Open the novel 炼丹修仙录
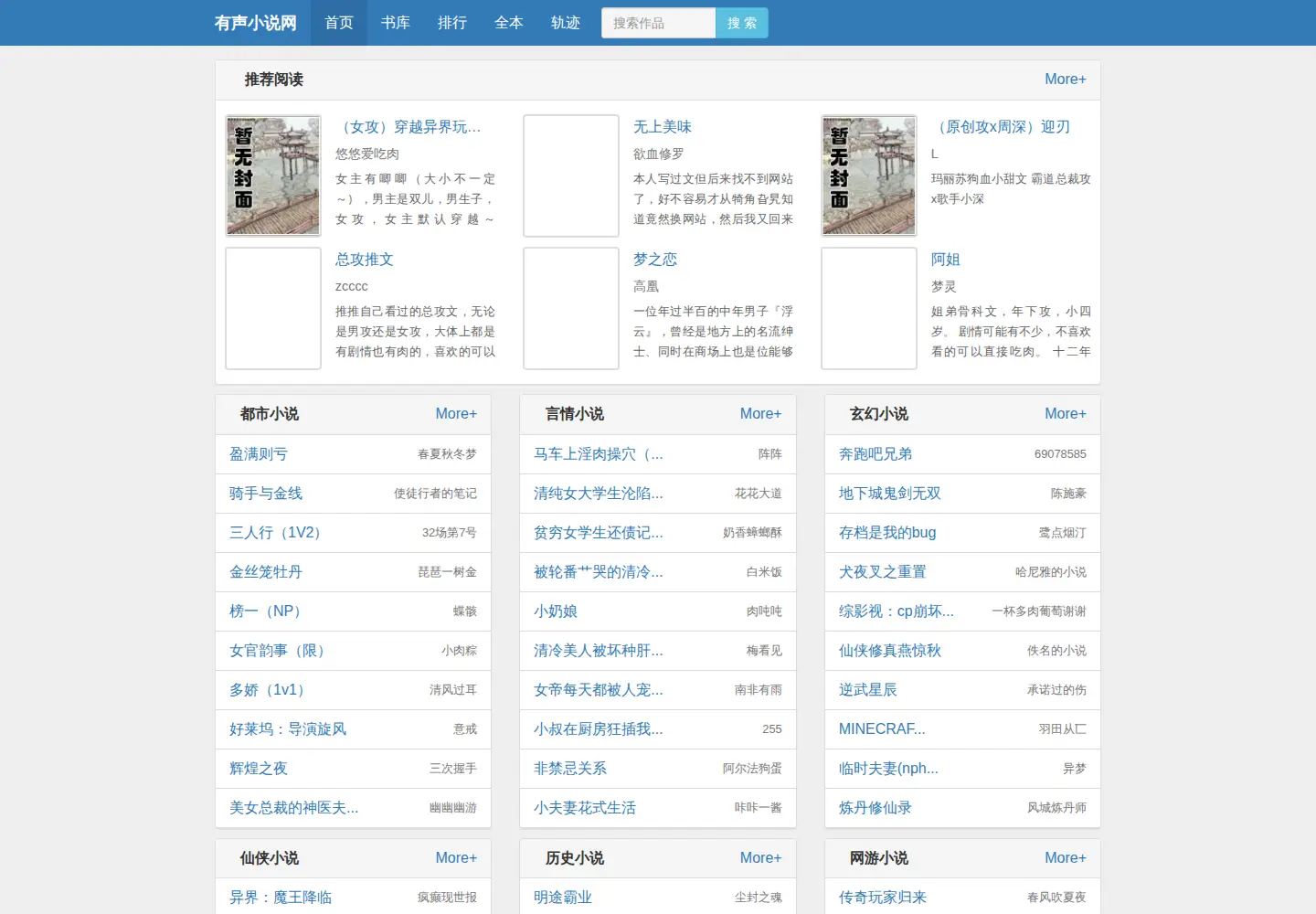This screenshot has height=914, width=1316. [x=876, y=808]
